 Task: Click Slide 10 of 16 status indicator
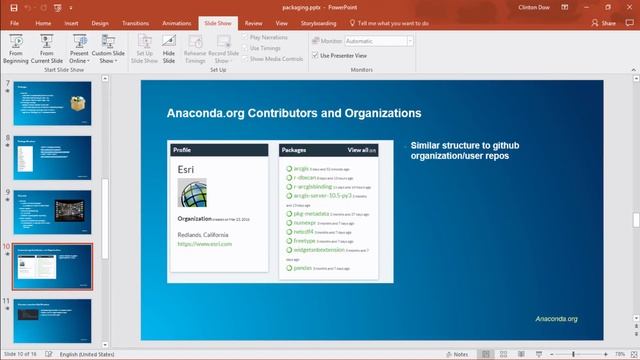point(20,354)
